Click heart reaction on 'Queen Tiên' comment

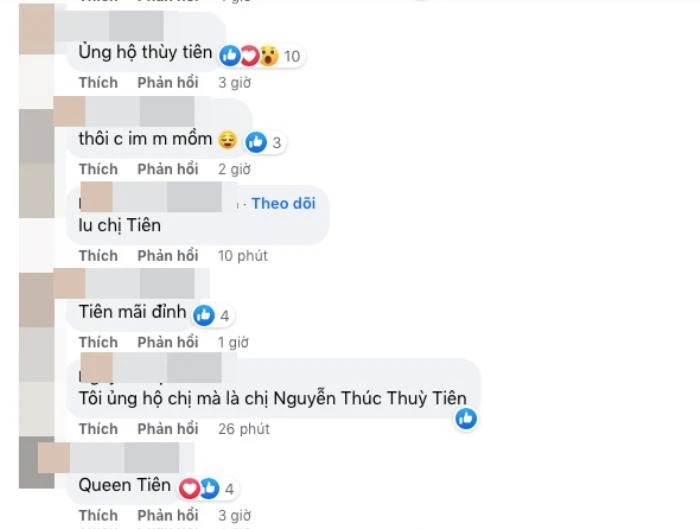pos(190,488)
